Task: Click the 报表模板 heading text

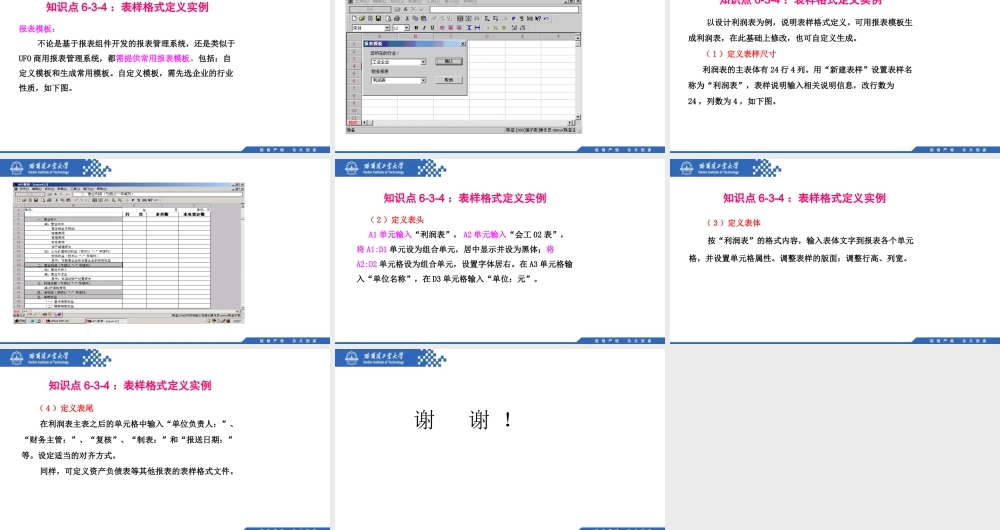Action: pyautogui.click(x=37, y=29)
